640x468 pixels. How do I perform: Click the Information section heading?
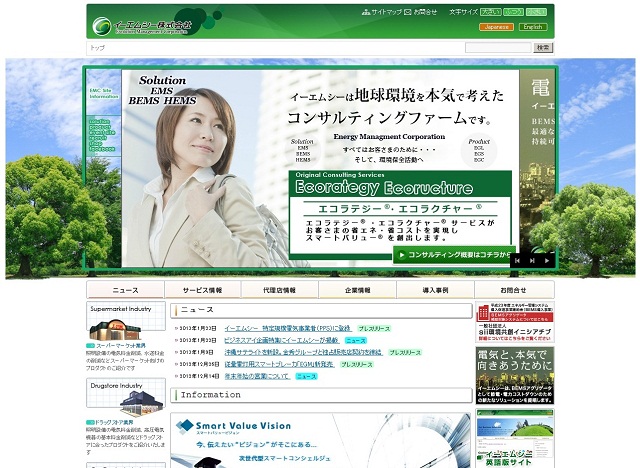click(321, 395)
